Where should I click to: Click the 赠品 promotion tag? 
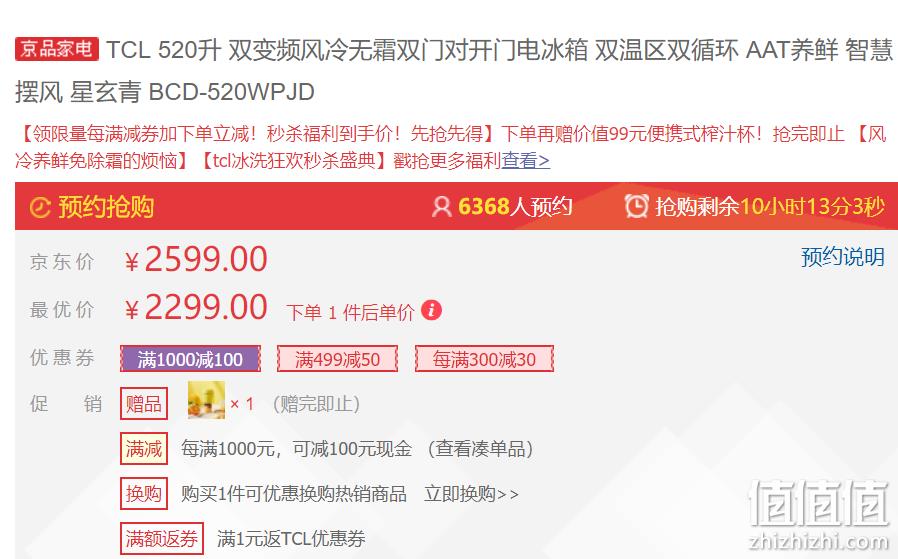click(x=144, y=404)
